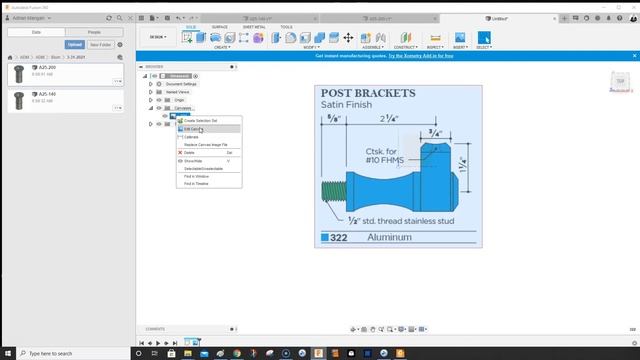Undo the last action
Viewport: 640px width, 360px height.
tap(178, 18)
